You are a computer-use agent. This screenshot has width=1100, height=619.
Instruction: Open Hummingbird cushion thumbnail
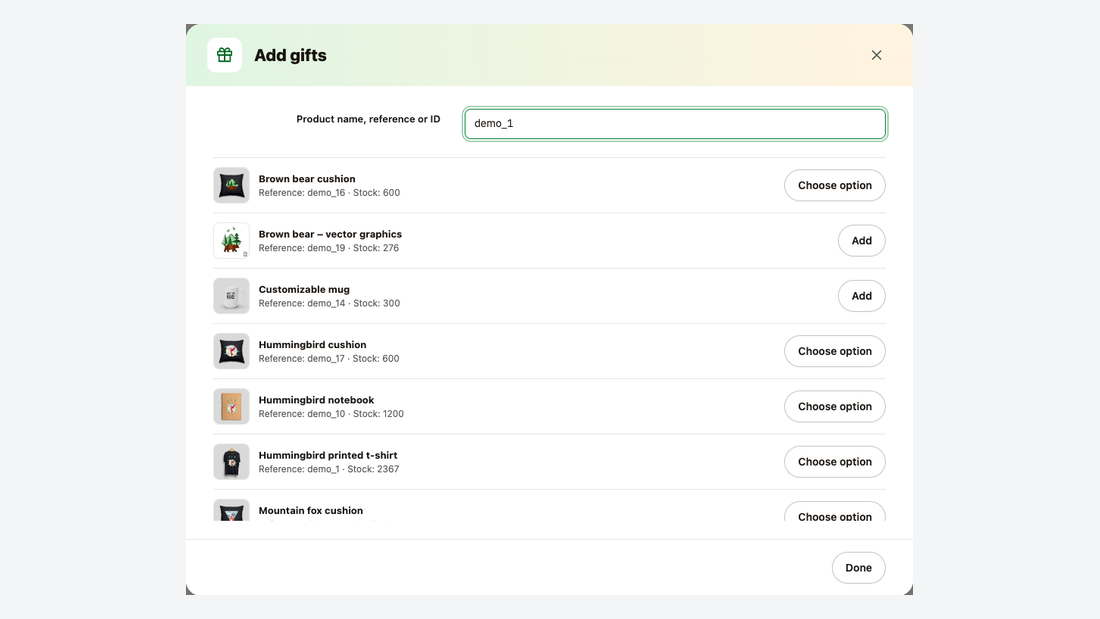[232, 351]
